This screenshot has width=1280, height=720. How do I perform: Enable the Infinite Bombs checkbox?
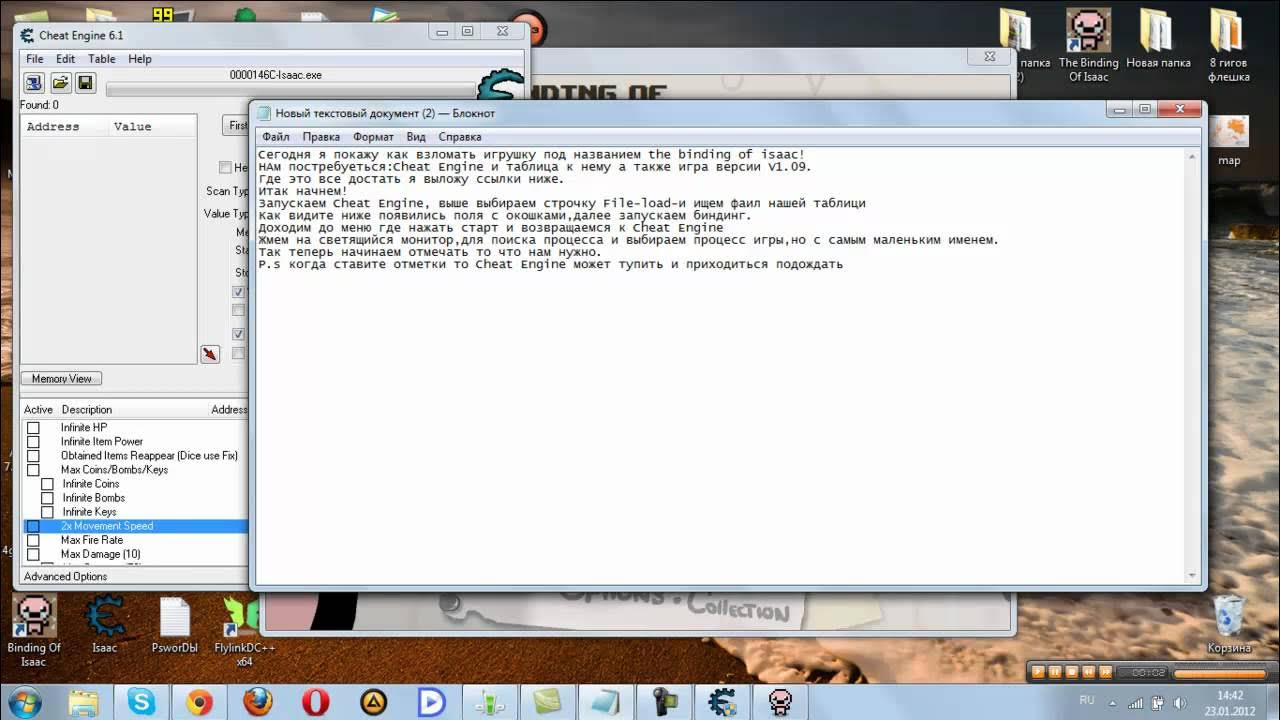tap(47, 498)
